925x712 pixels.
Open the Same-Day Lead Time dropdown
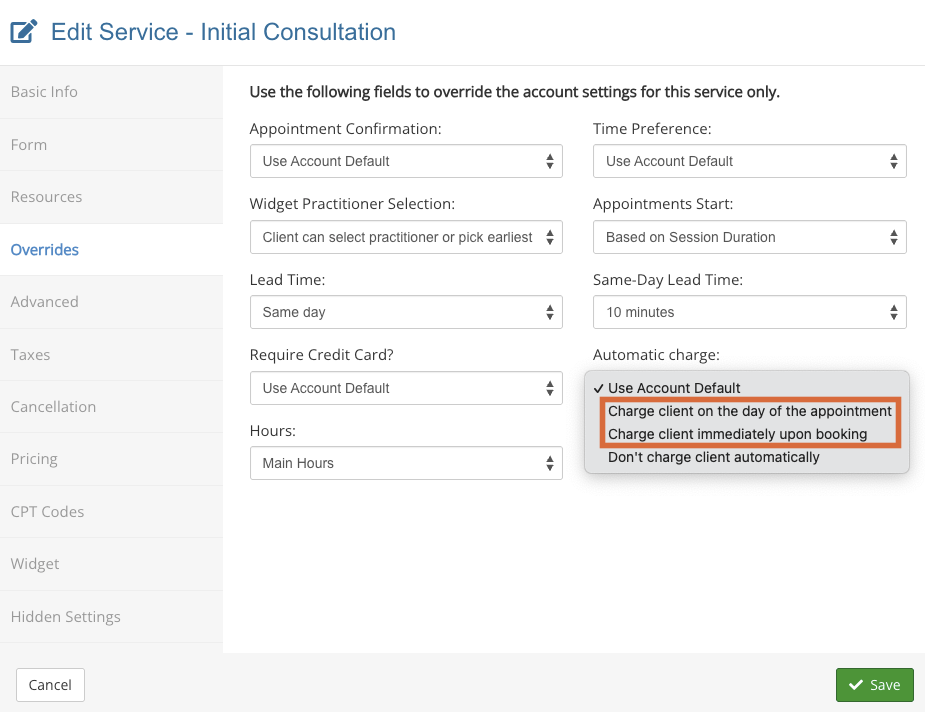(x=749, y=312)
